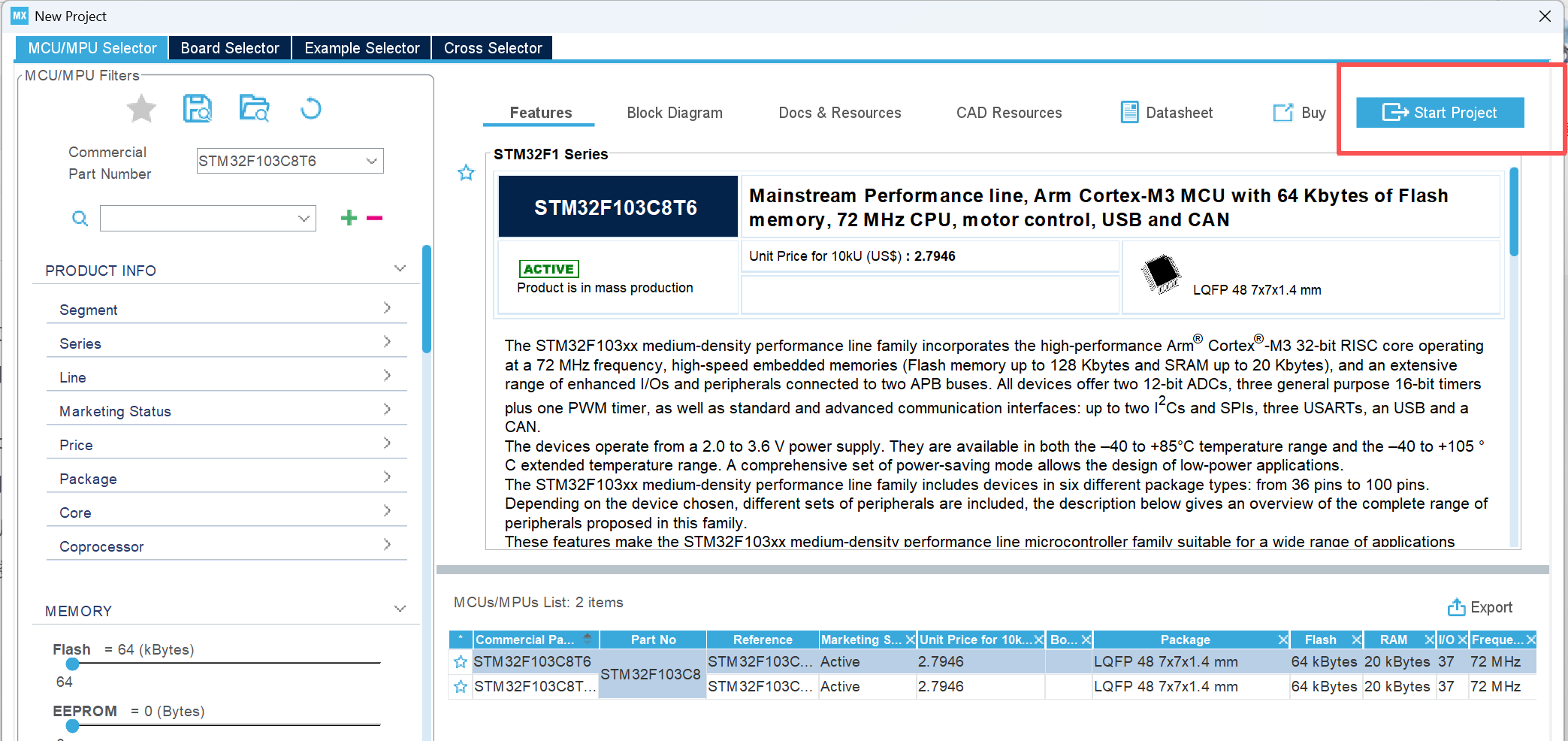Favorite the STM32F103C8T6 row star
The width and height of the screenshot is (1568, 741).
(x=461, y=662)
